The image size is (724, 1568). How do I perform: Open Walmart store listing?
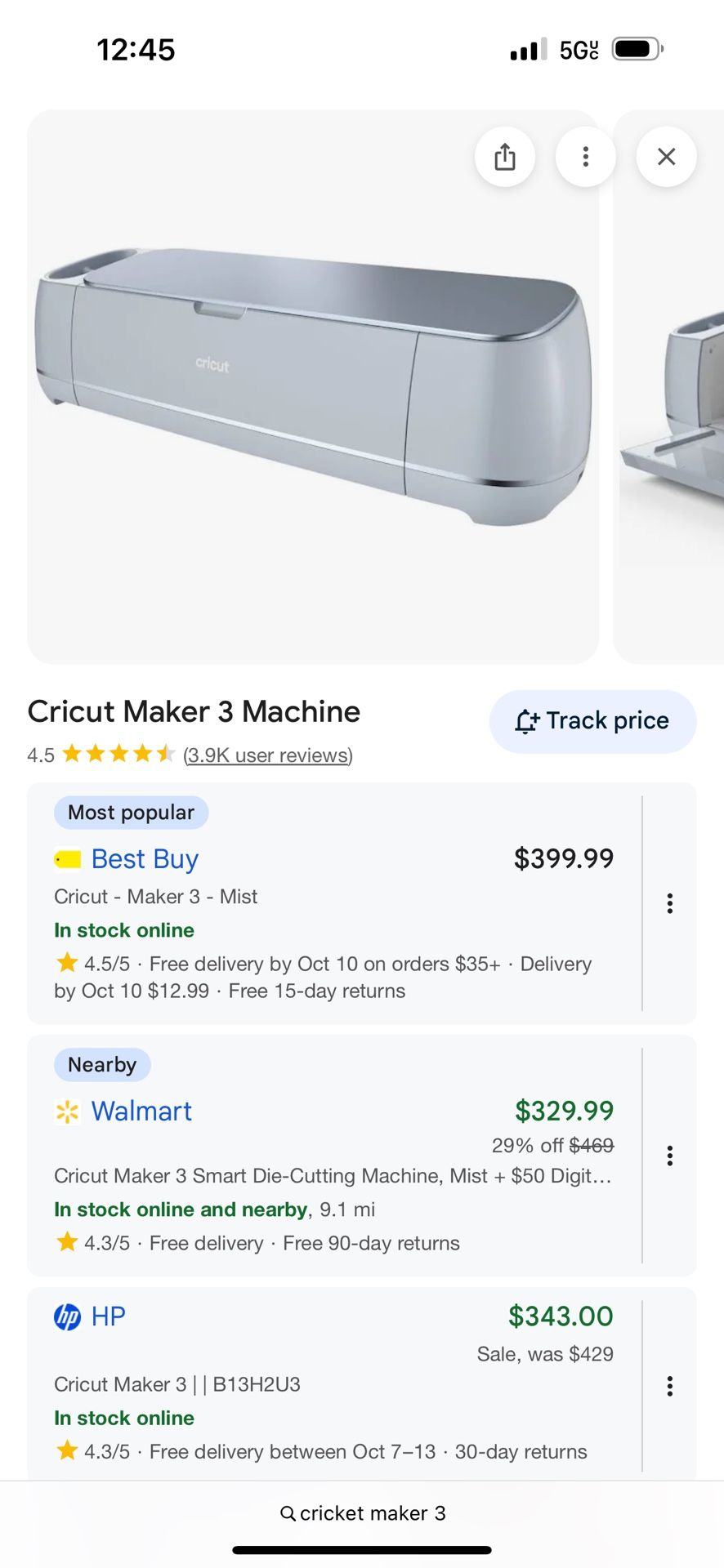141,1111
